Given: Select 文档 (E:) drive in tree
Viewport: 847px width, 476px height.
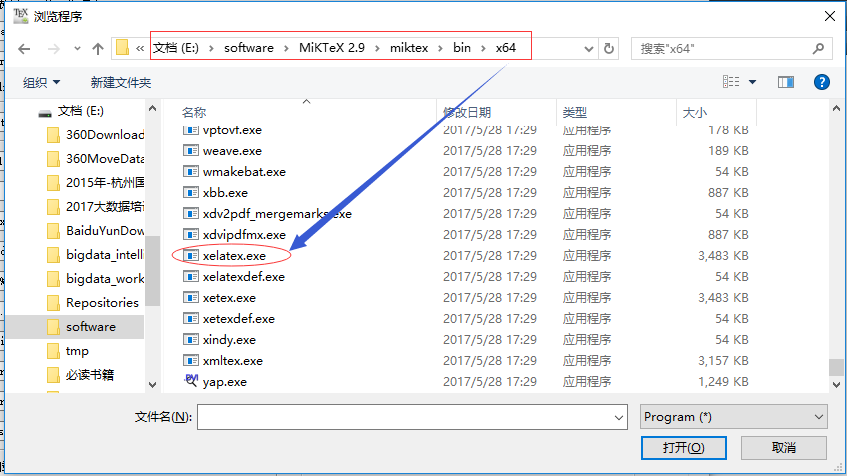Looking at the screenshot, I should coord(80,111).
